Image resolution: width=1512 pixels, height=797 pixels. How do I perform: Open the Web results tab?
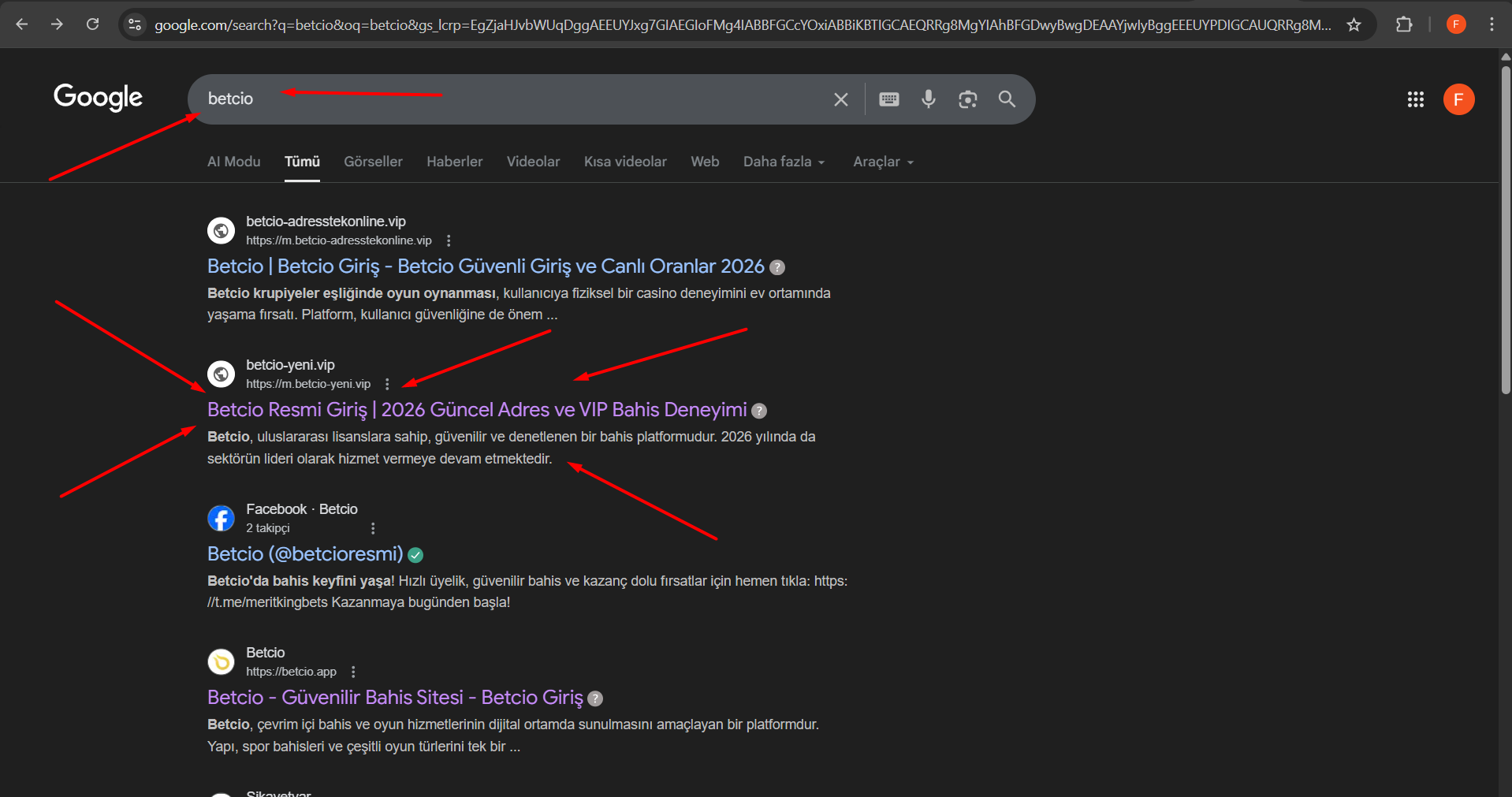point(705,162)
